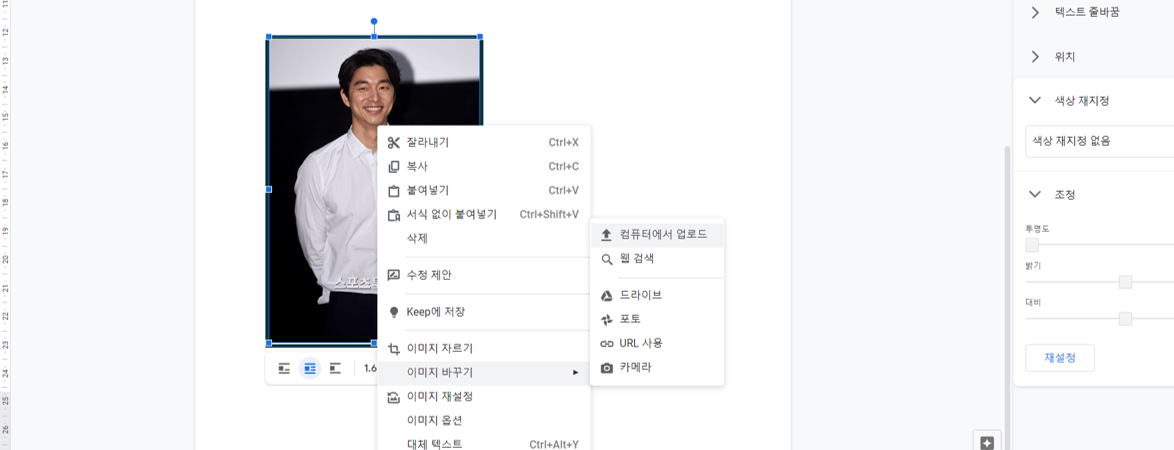Select 삭제 menu entry
Viewport: 1174px width, 450px height.
click(x=484, y=239)
